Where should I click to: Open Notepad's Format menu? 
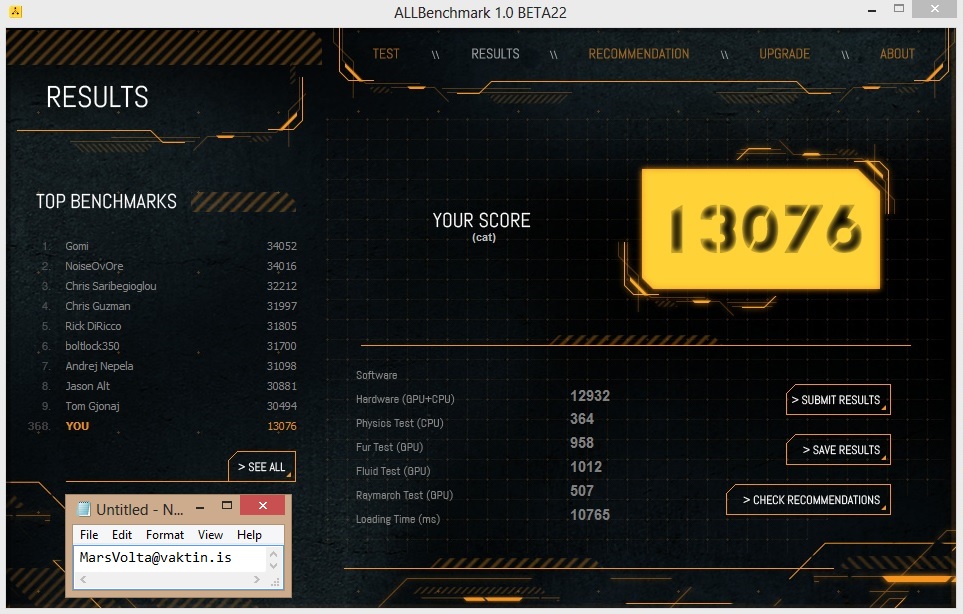coord(165,535)
